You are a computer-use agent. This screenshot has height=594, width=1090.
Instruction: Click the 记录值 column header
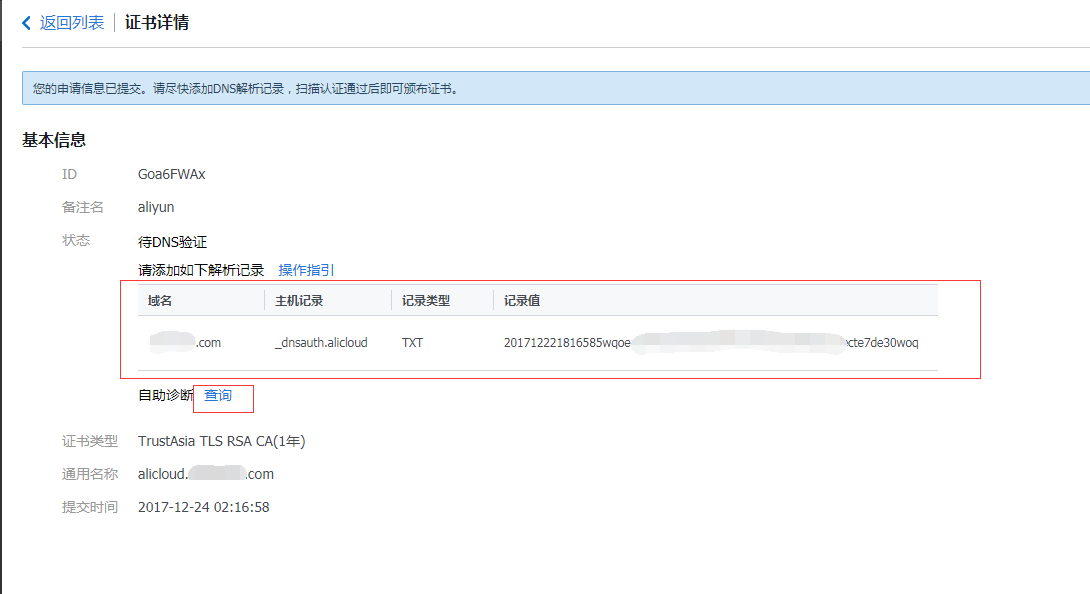pos(522,301)
